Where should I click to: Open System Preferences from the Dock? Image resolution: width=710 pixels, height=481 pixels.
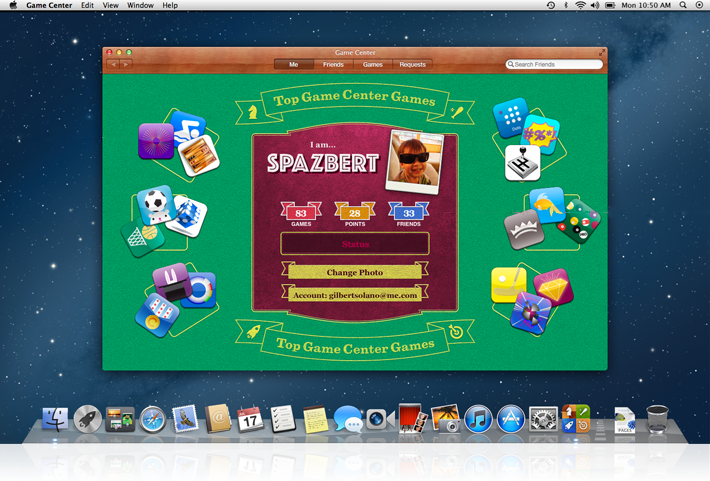pyautogui.click(x=543, y=419)
